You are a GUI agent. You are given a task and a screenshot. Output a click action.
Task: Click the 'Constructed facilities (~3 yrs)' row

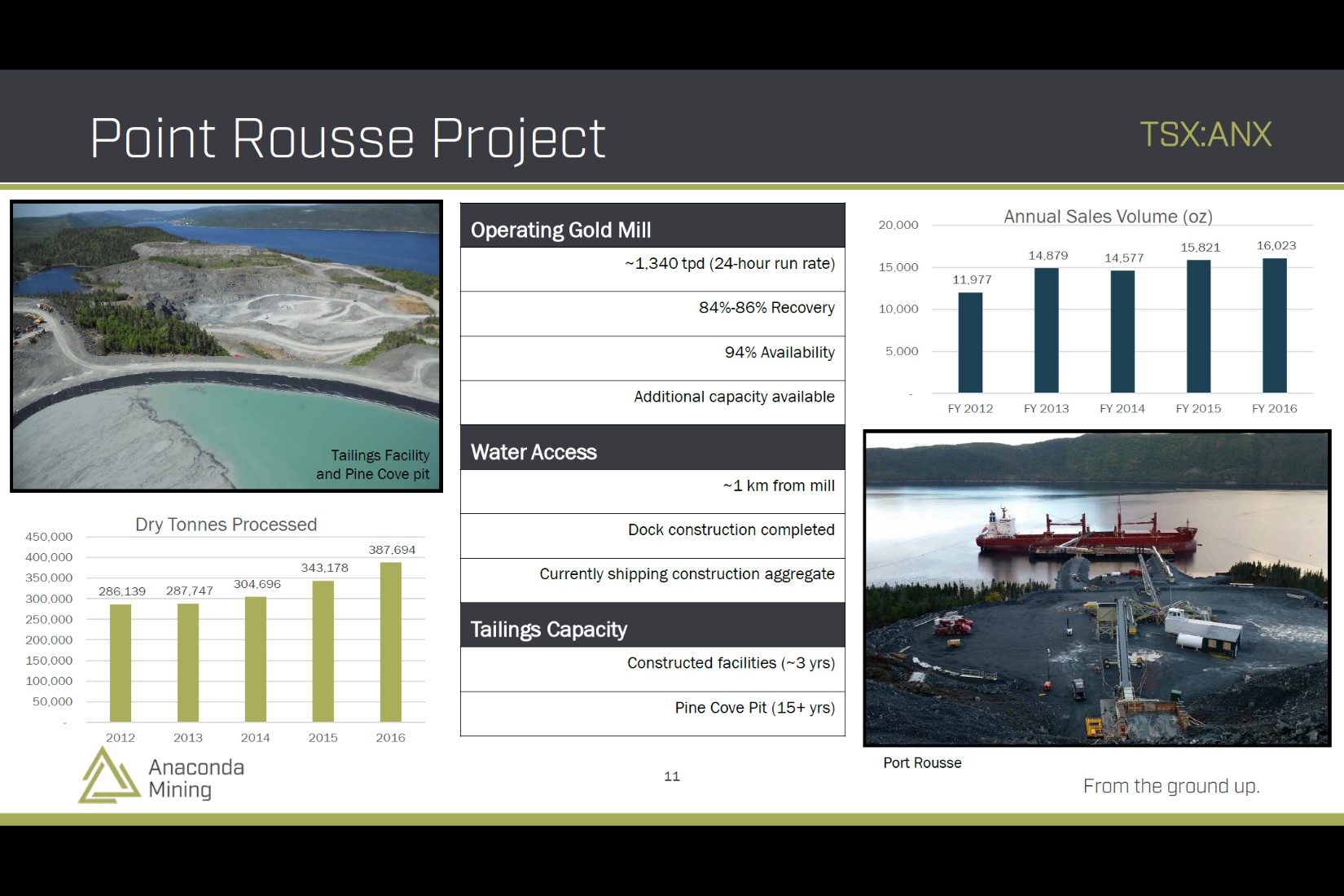click(652, 670)
